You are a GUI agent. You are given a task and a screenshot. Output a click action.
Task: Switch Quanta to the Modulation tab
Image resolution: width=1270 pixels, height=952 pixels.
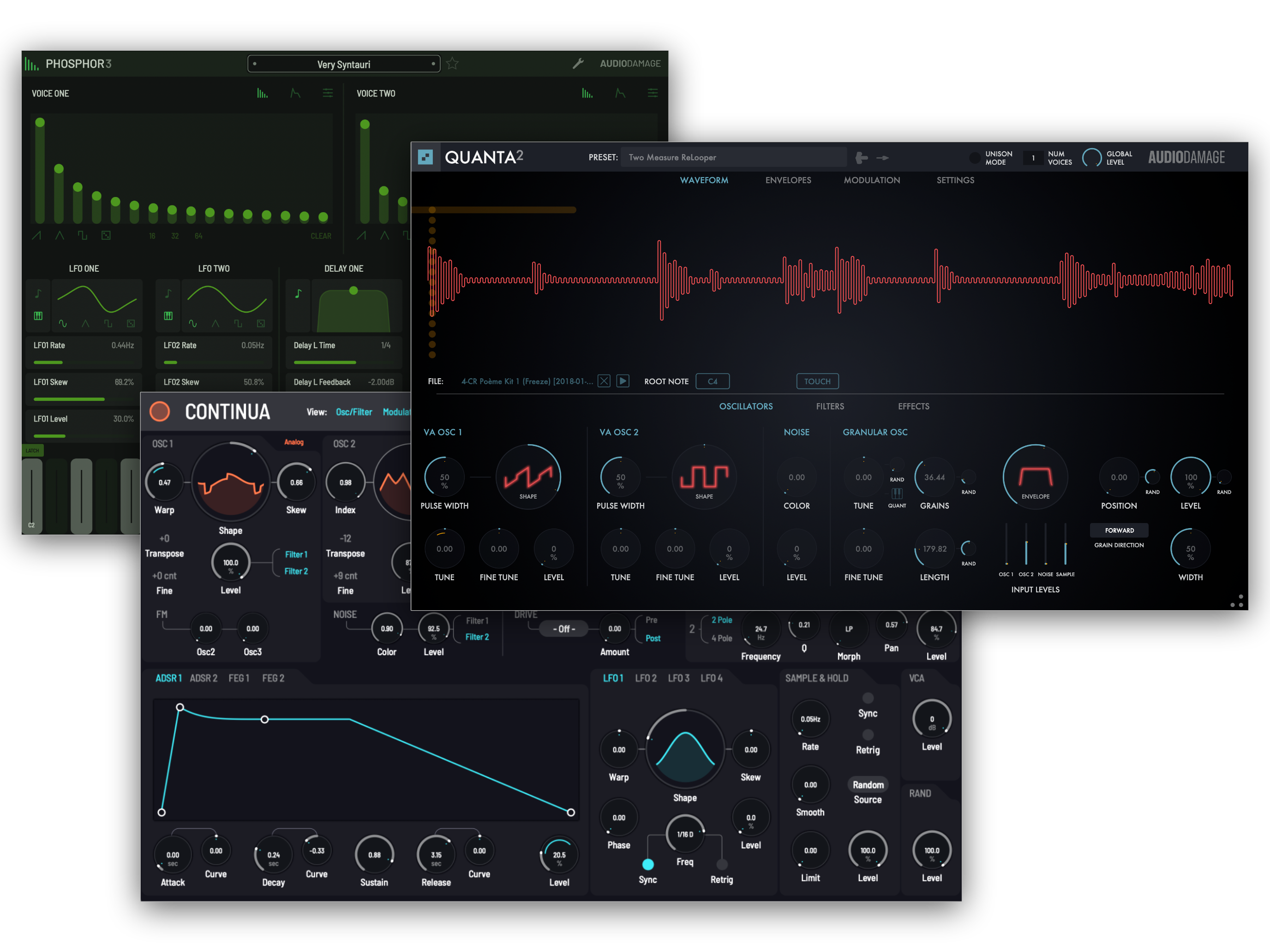pos(872,180)
